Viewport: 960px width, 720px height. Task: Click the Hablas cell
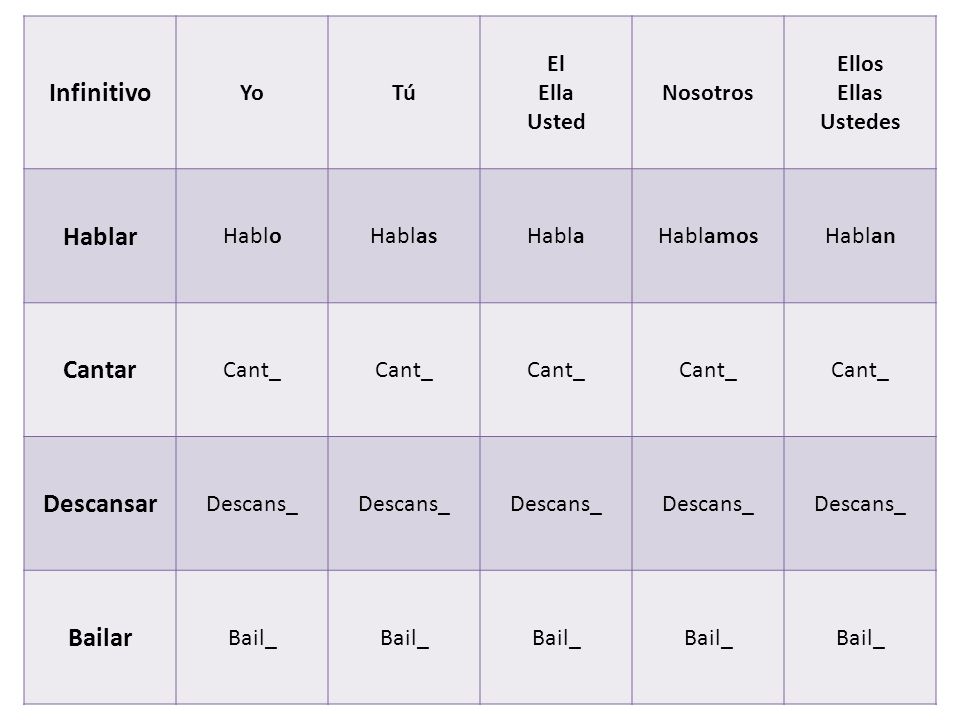pos(403,236)
